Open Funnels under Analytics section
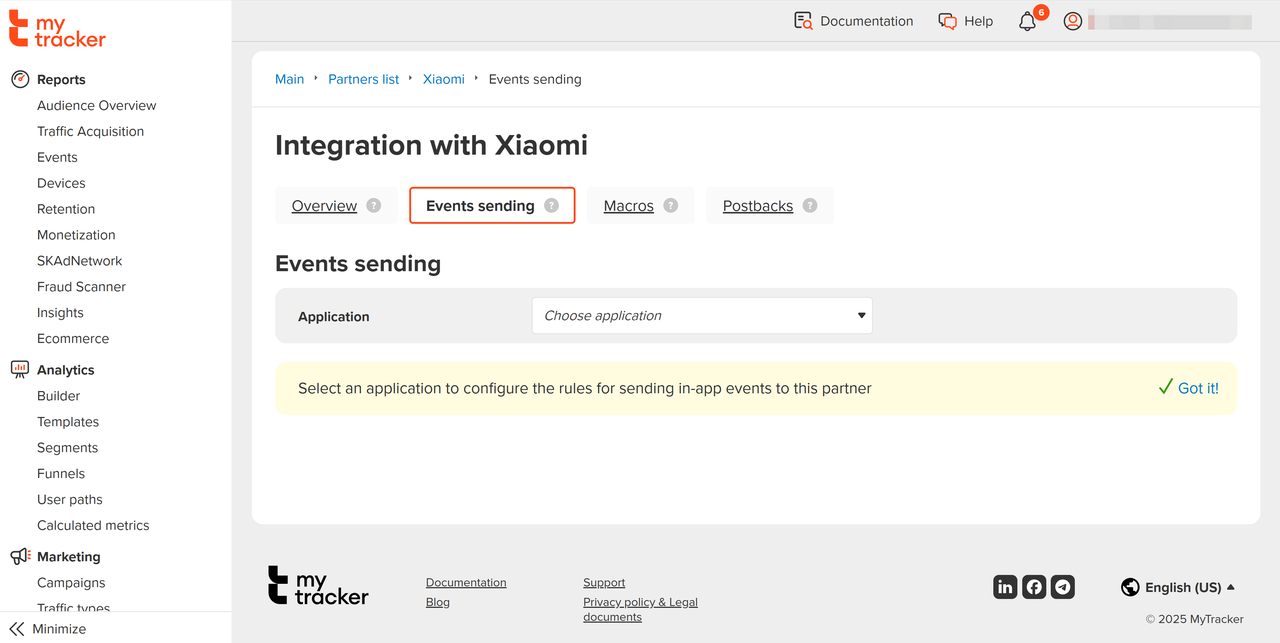This screenshot has height=643, width=1280. click(x=61, y=474)
